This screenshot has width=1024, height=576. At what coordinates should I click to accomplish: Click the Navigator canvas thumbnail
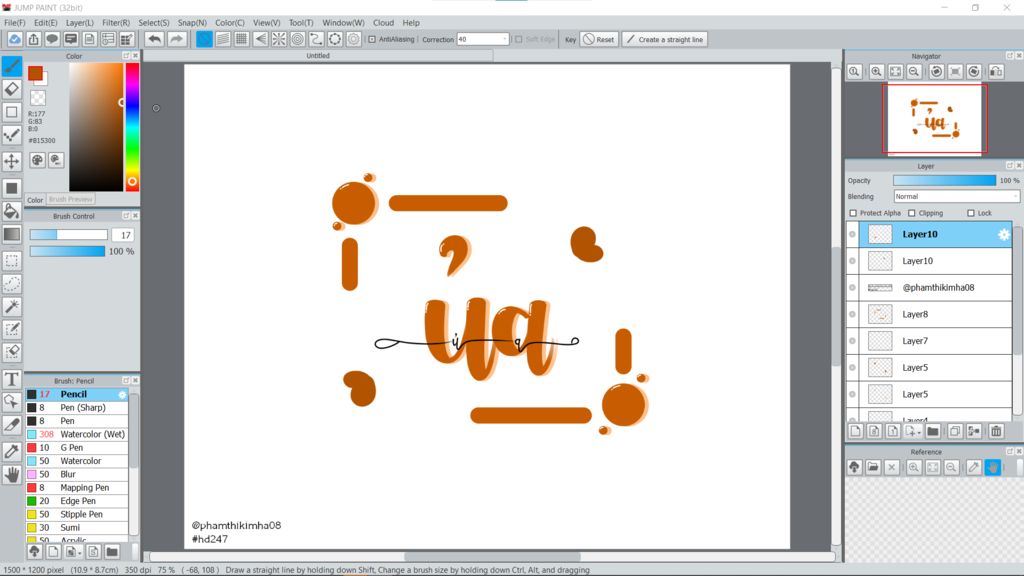click(x=934, y=119)
